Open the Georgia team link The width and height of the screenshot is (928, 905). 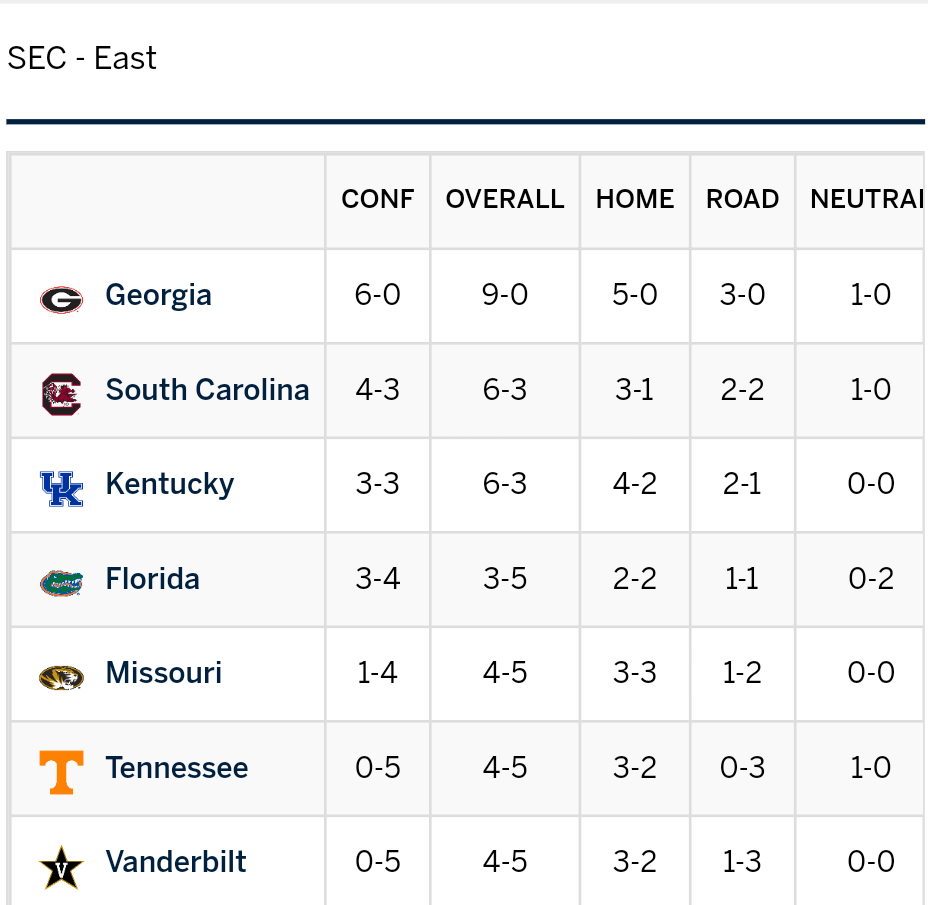[x=158, y=295]
